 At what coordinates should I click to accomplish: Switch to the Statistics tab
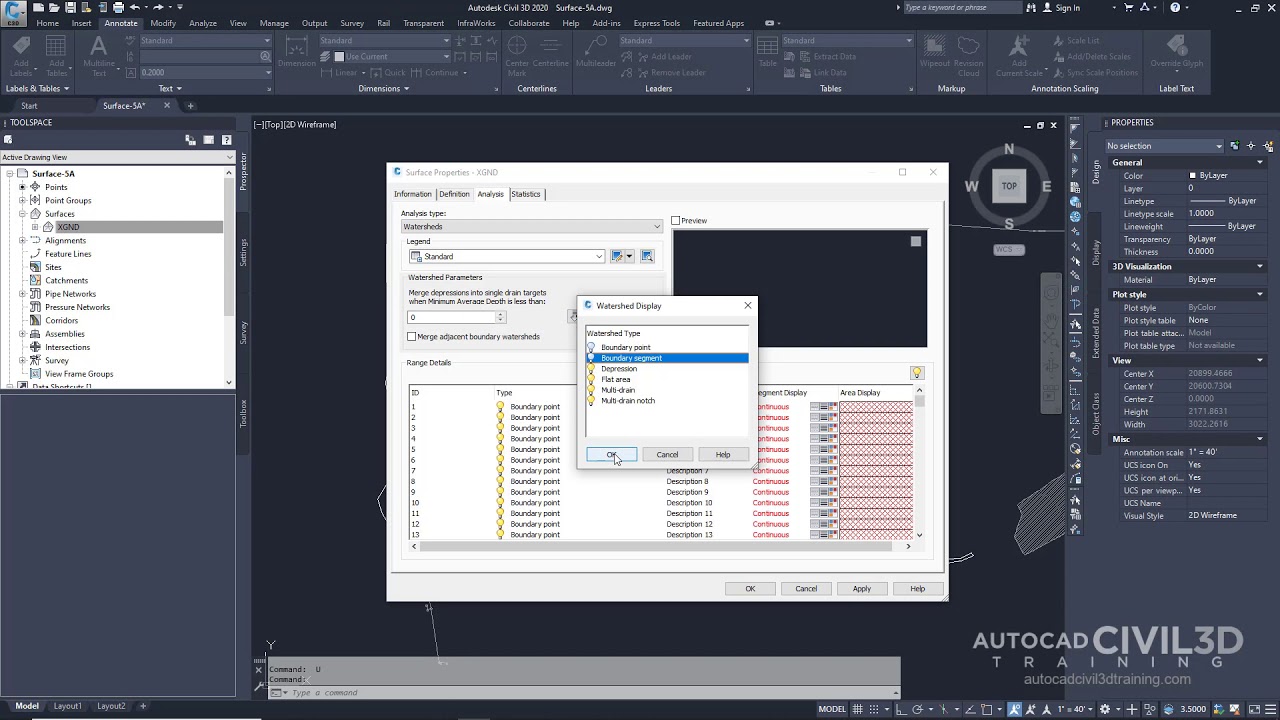pos(525,194)
